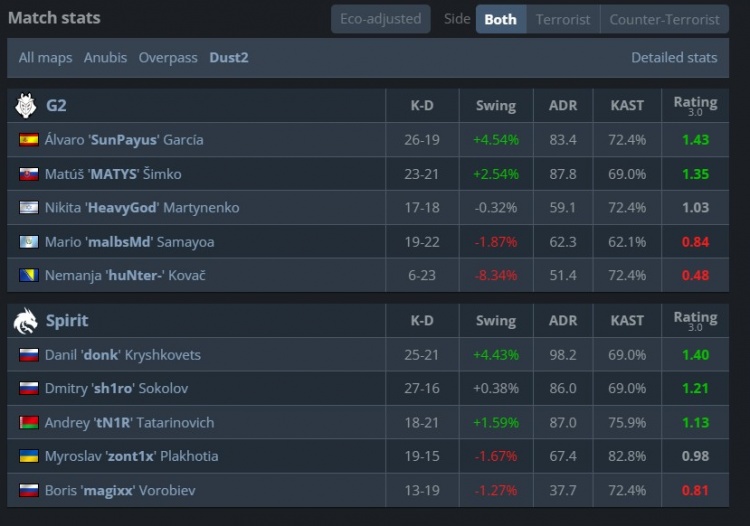Click the Guatemalan flag beside malbsMd
The image size is (750, 526).
[28, 242]
